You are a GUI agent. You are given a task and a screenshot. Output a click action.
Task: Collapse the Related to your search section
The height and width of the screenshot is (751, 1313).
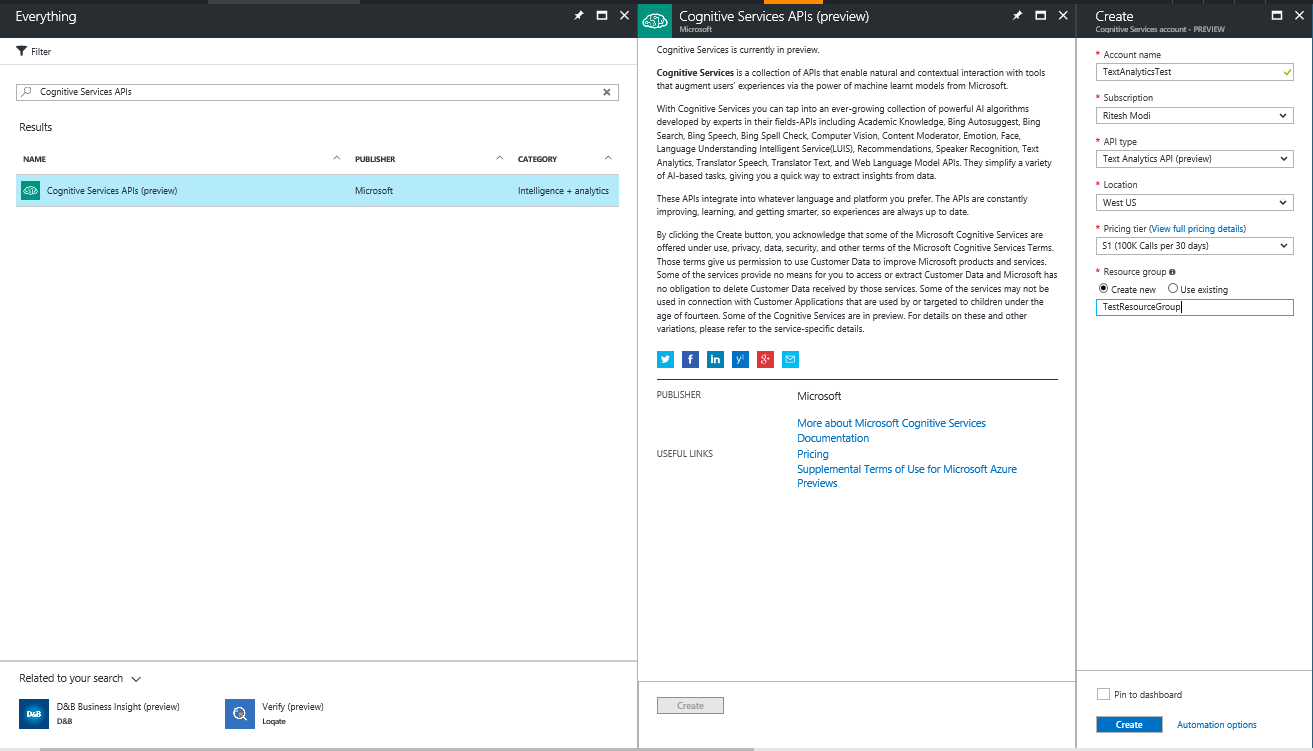tap(137, 678)
